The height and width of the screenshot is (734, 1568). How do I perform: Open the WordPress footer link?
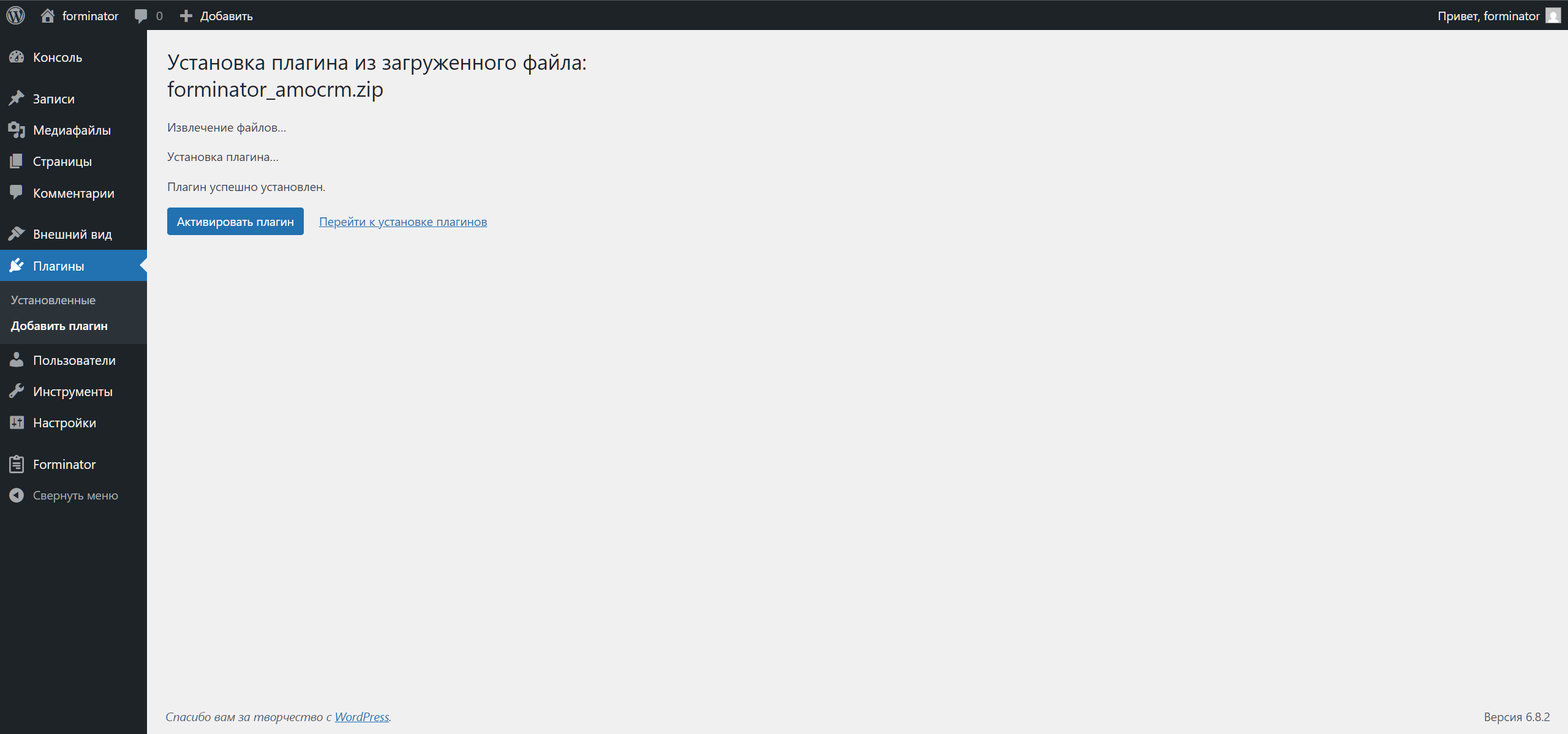(x=362, y=716)
